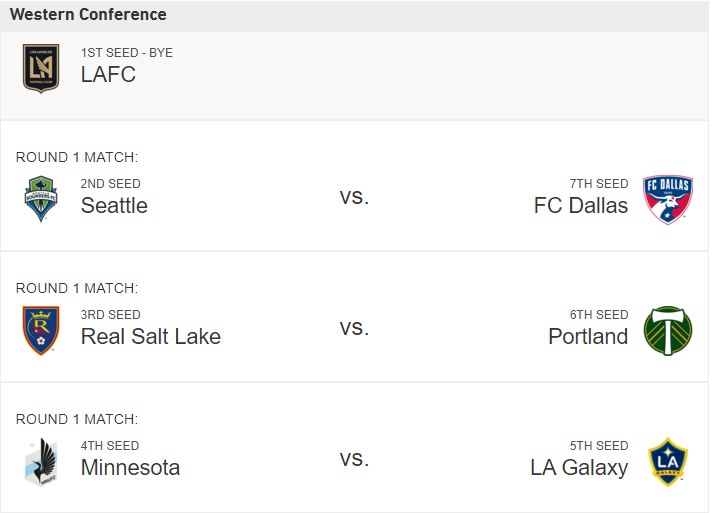The image size is (712, 513).
Task: Click the Portland Timbers axe logo
Action: [667, 330]
